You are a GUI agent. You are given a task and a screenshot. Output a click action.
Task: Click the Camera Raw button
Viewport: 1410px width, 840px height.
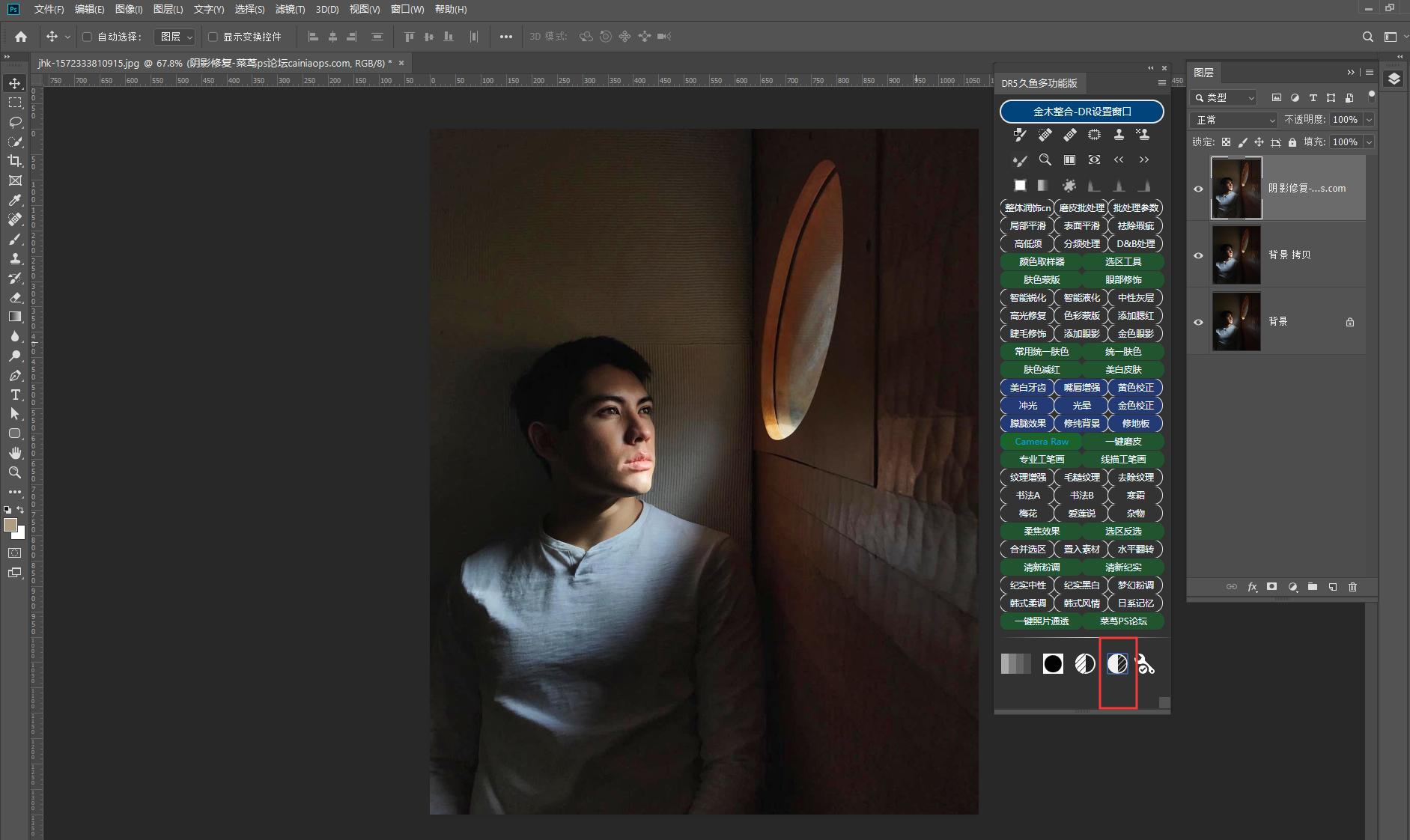point(1041,442)
